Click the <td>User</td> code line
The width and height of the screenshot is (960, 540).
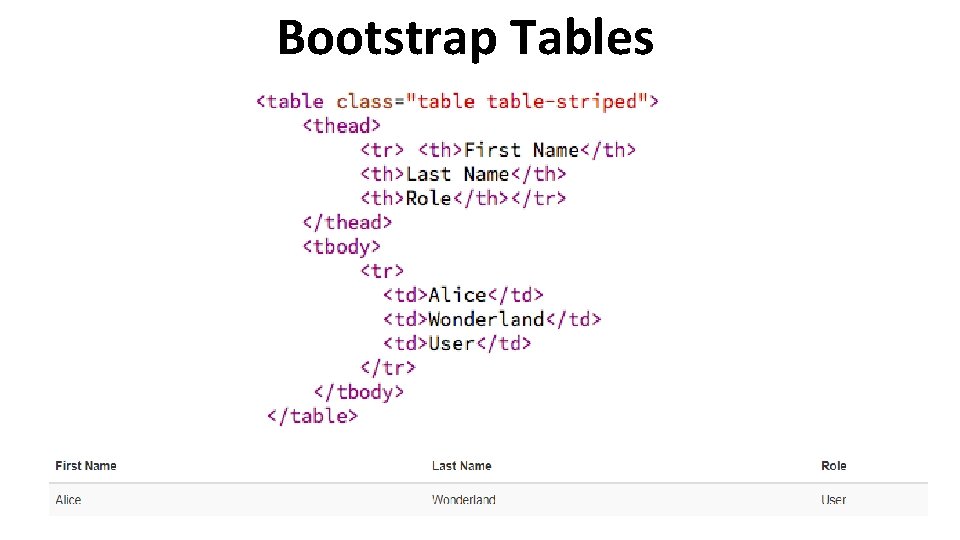tap(457, 343)
